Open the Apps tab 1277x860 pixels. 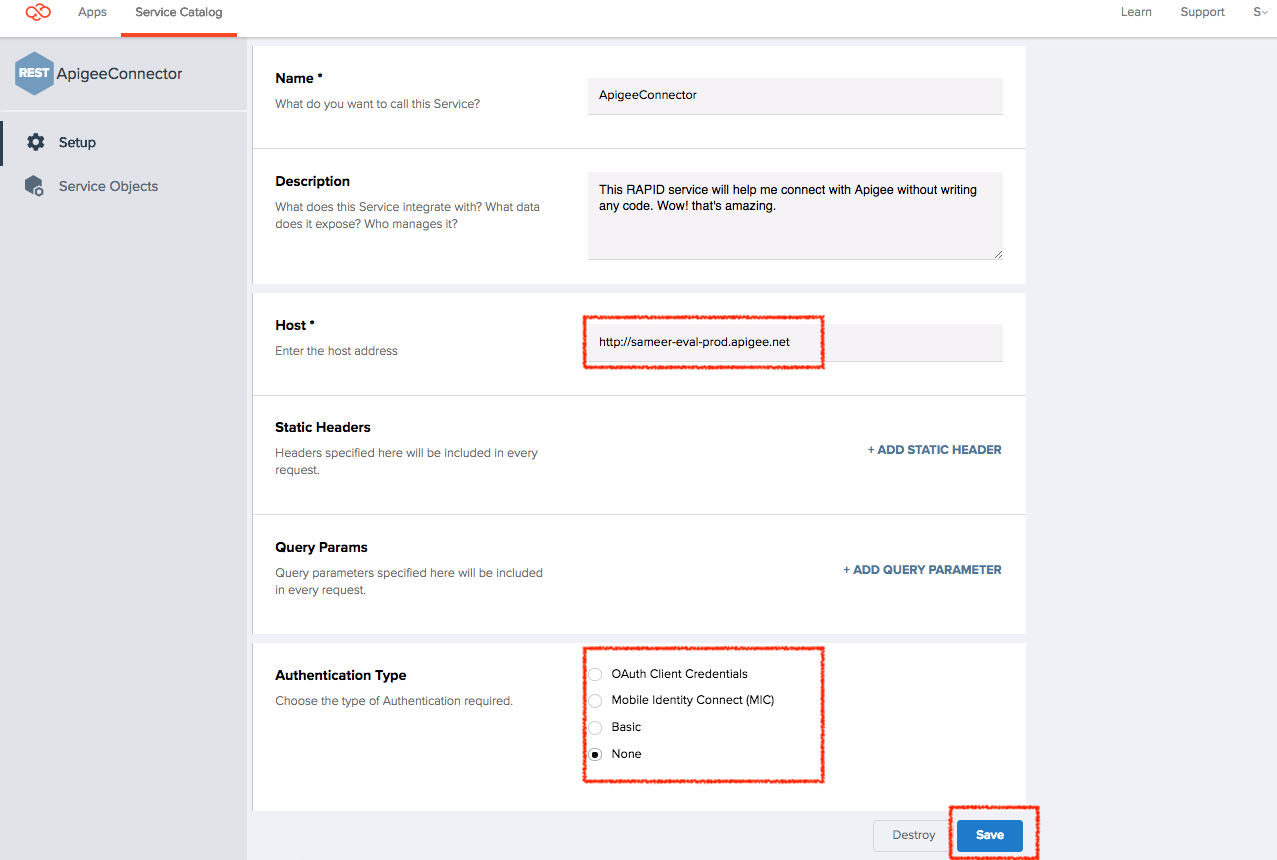pos(92,12)
